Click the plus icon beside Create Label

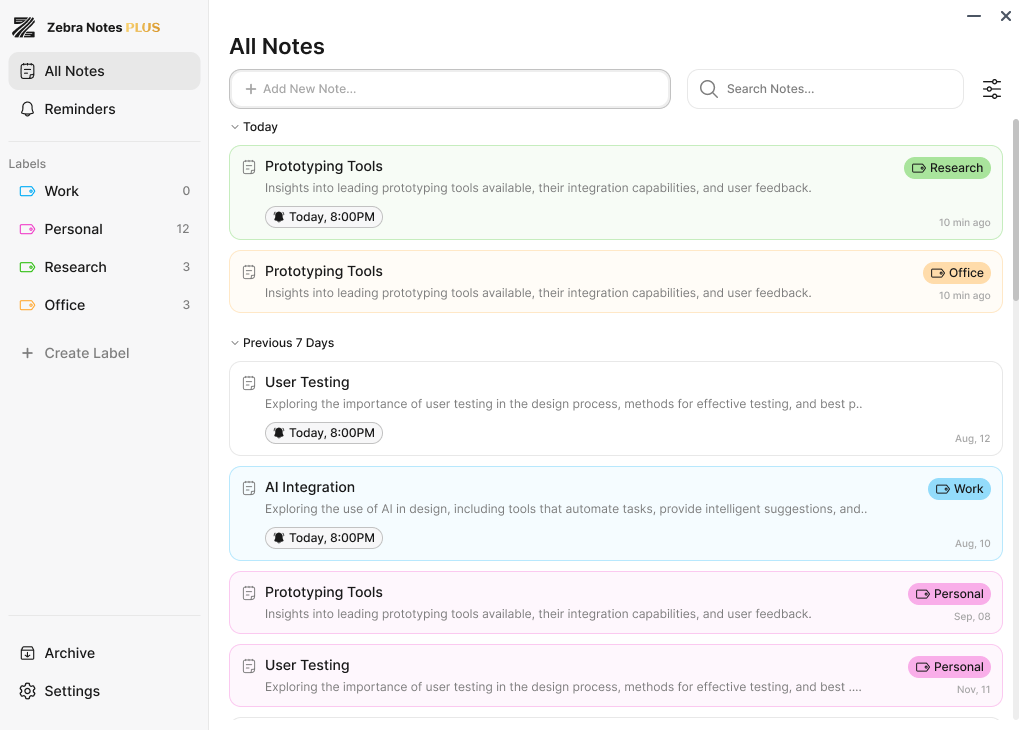click(x=27, y=353)
